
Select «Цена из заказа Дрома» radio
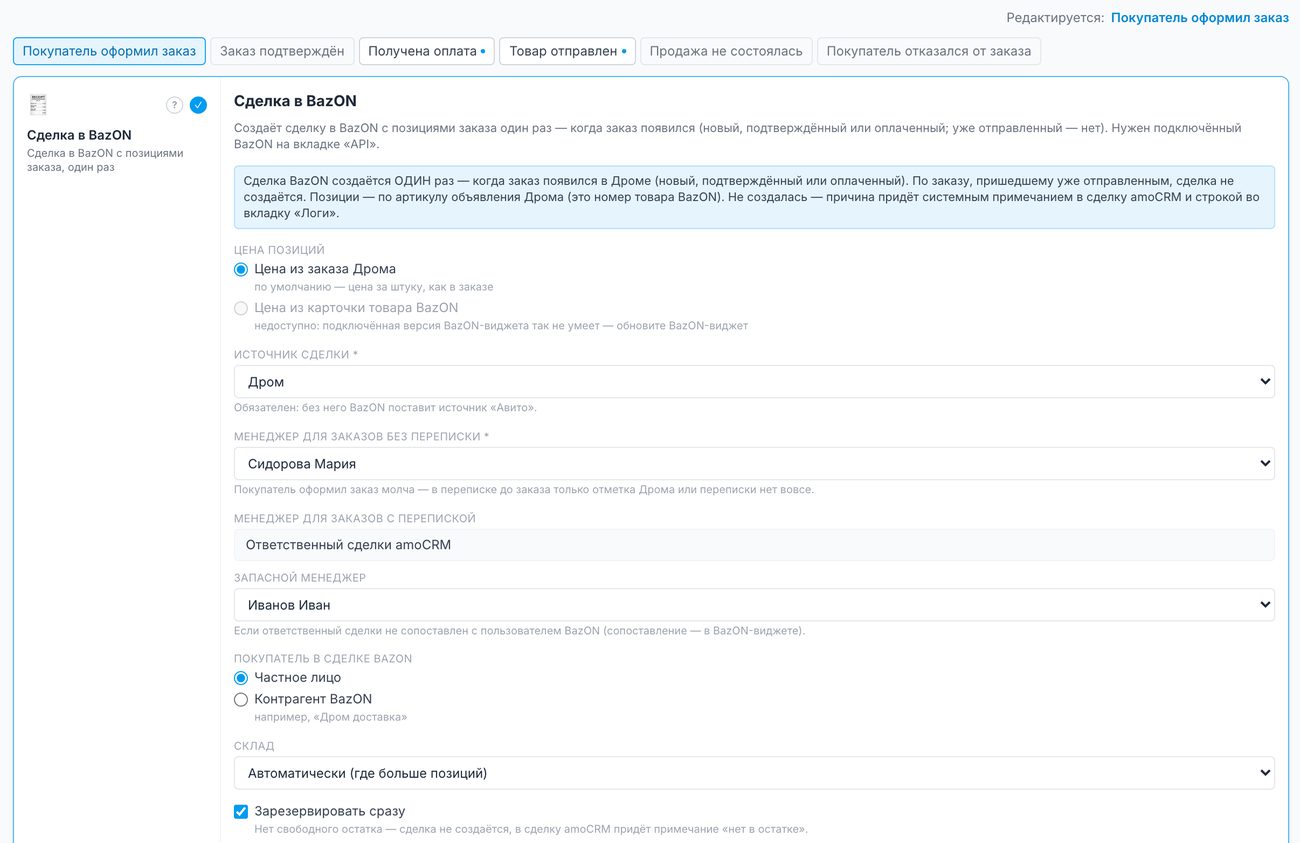point(241,269)
